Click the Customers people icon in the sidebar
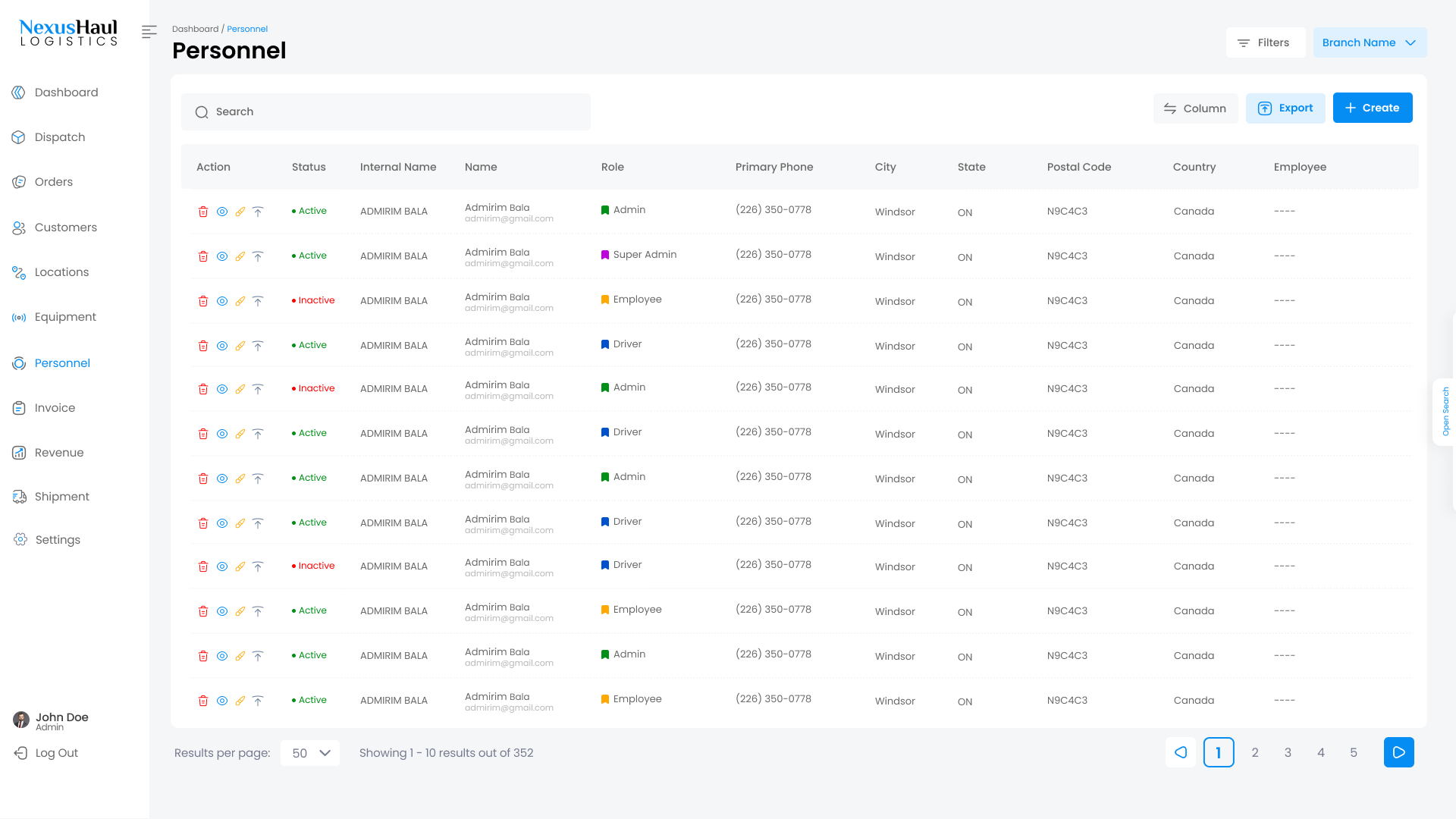Screen dimensions: 1456x819 (x=19, y=227)
